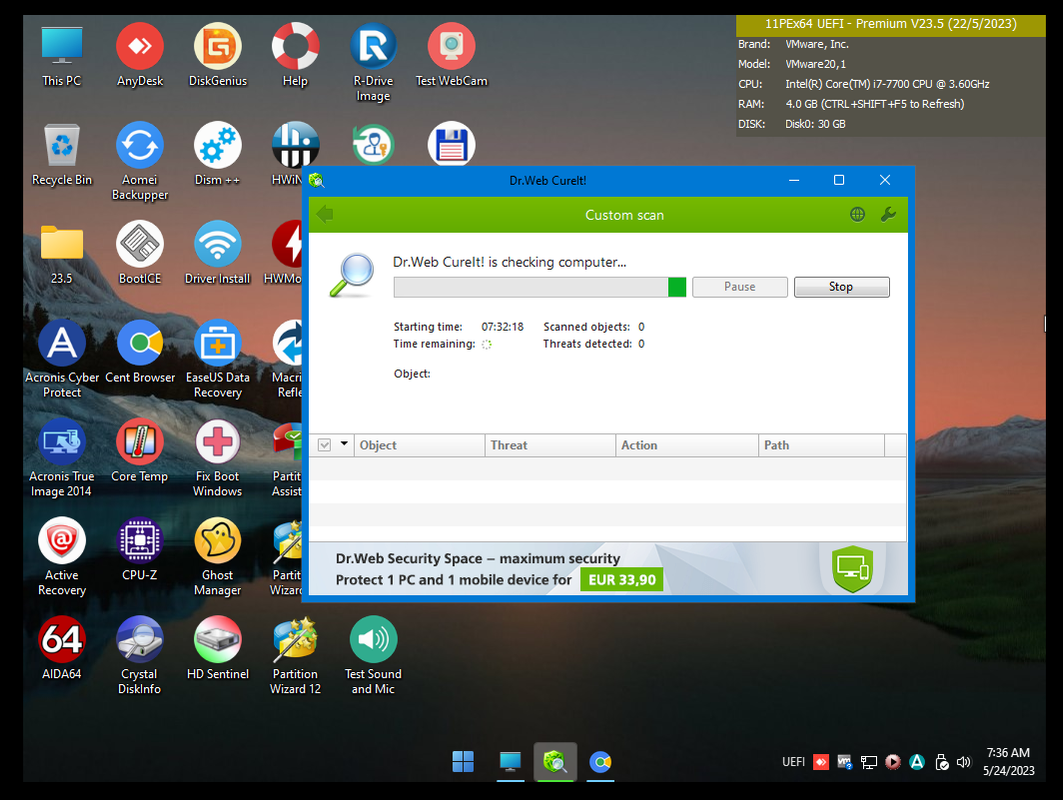Viewport: 1063px width, 800px height.
Task: Launch R-Drive Image
Action: pyautogui.click(x=373, y=63)
